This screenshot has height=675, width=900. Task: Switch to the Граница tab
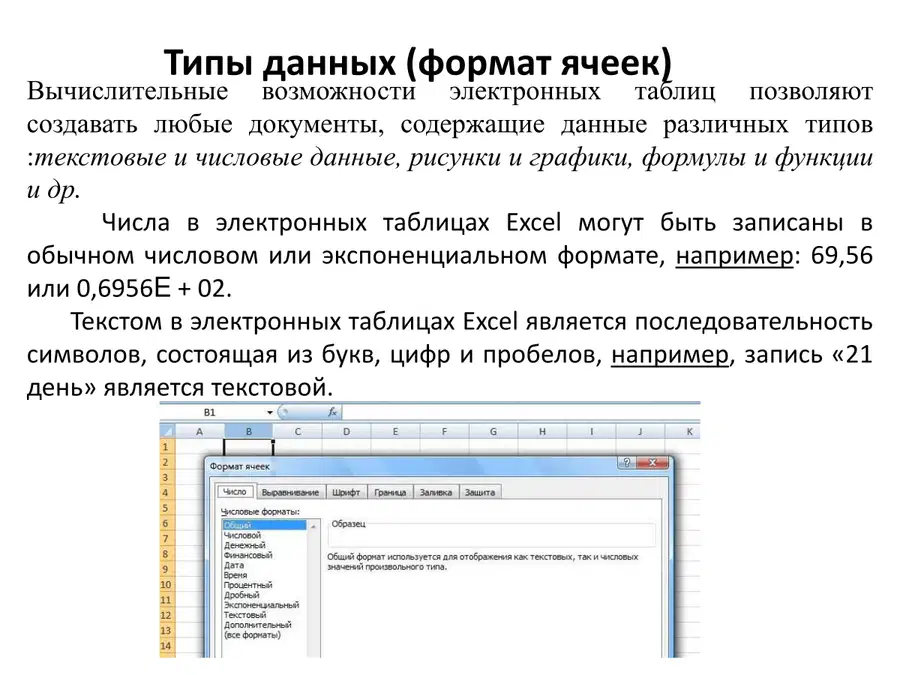(x=390, y=492)
